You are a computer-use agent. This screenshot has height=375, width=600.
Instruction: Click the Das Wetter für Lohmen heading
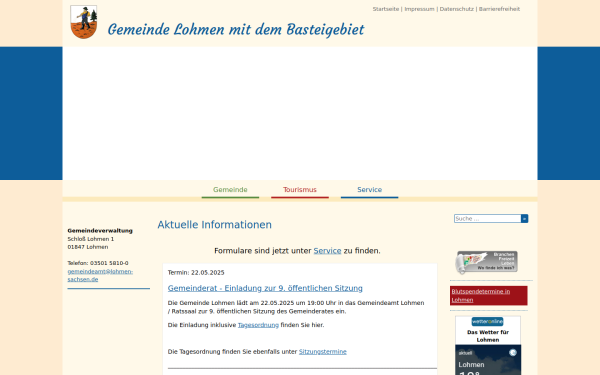488,336
